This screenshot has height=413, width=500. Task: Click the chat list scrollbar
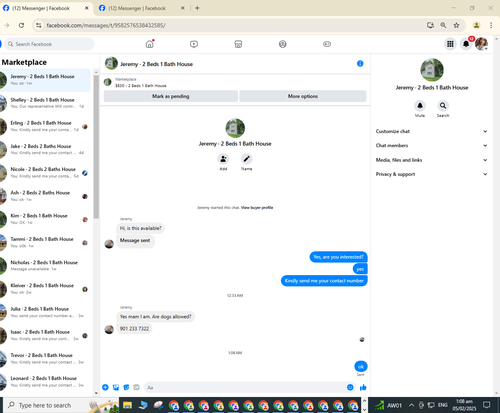click(x=96, y=147)
